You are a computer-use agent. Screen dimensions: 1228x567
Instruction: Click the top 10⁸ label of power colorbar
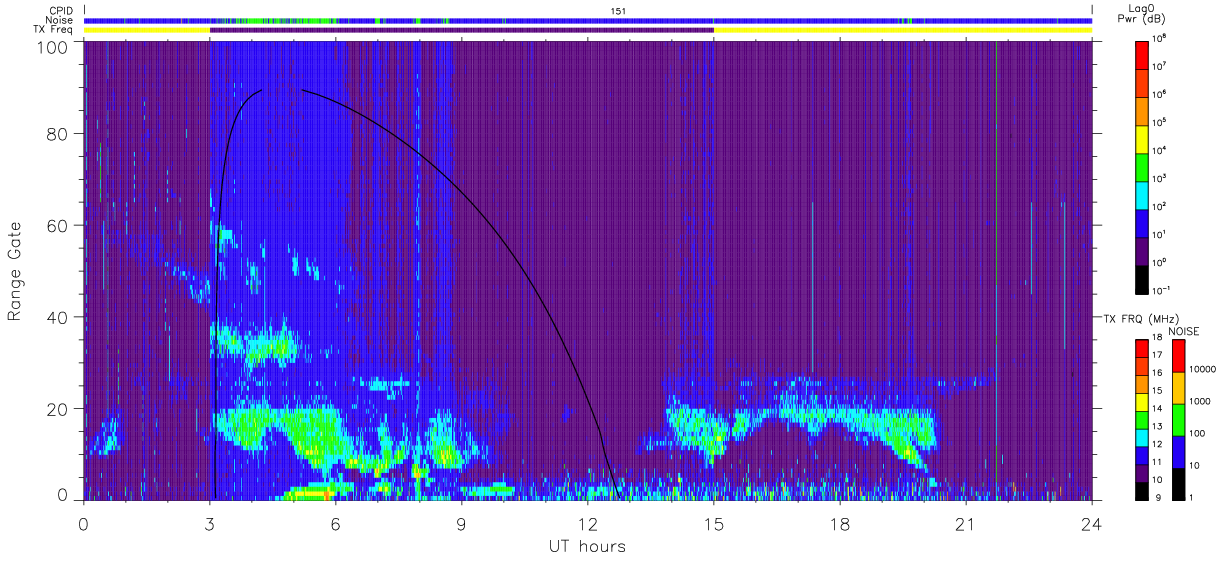coord(1161,38)
